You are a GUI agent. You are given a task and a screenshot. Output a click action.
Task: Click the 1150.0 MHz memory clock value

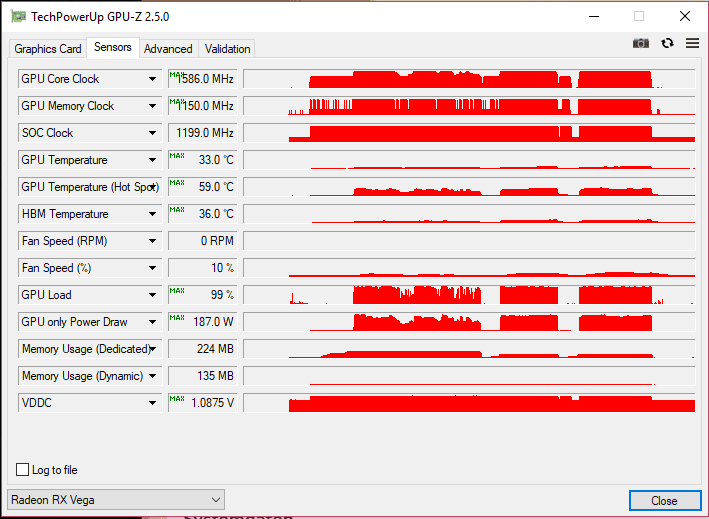[203, 106]
